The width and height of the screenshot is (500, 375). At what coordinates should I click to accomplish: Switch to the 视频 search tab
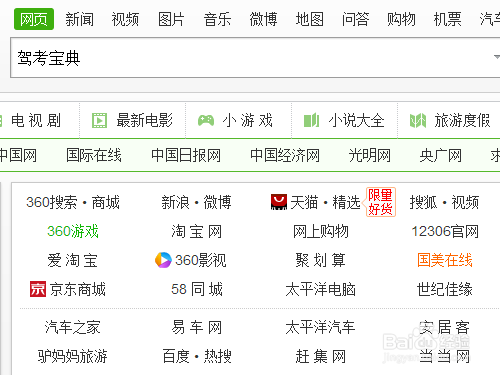(125, 19)
